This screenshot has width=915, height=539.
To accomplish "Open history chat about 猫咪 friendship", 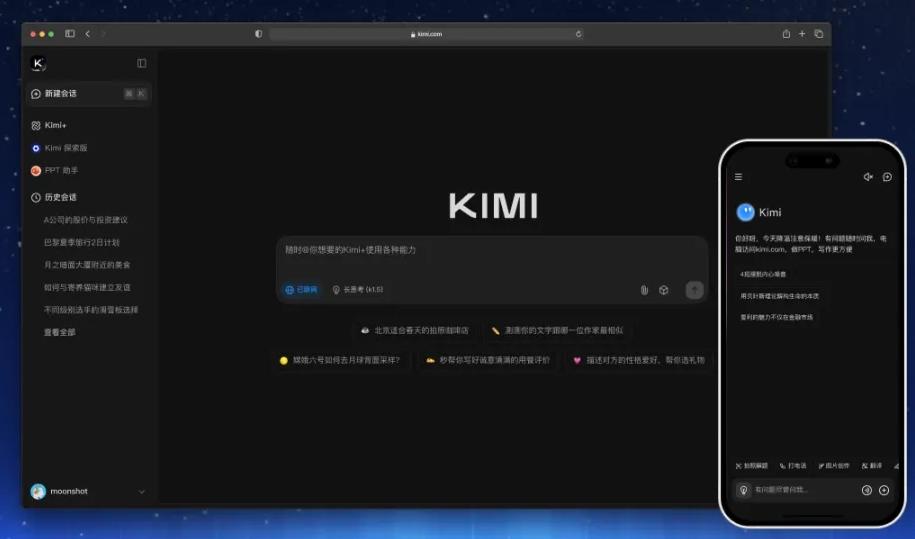I will [87, 287].
